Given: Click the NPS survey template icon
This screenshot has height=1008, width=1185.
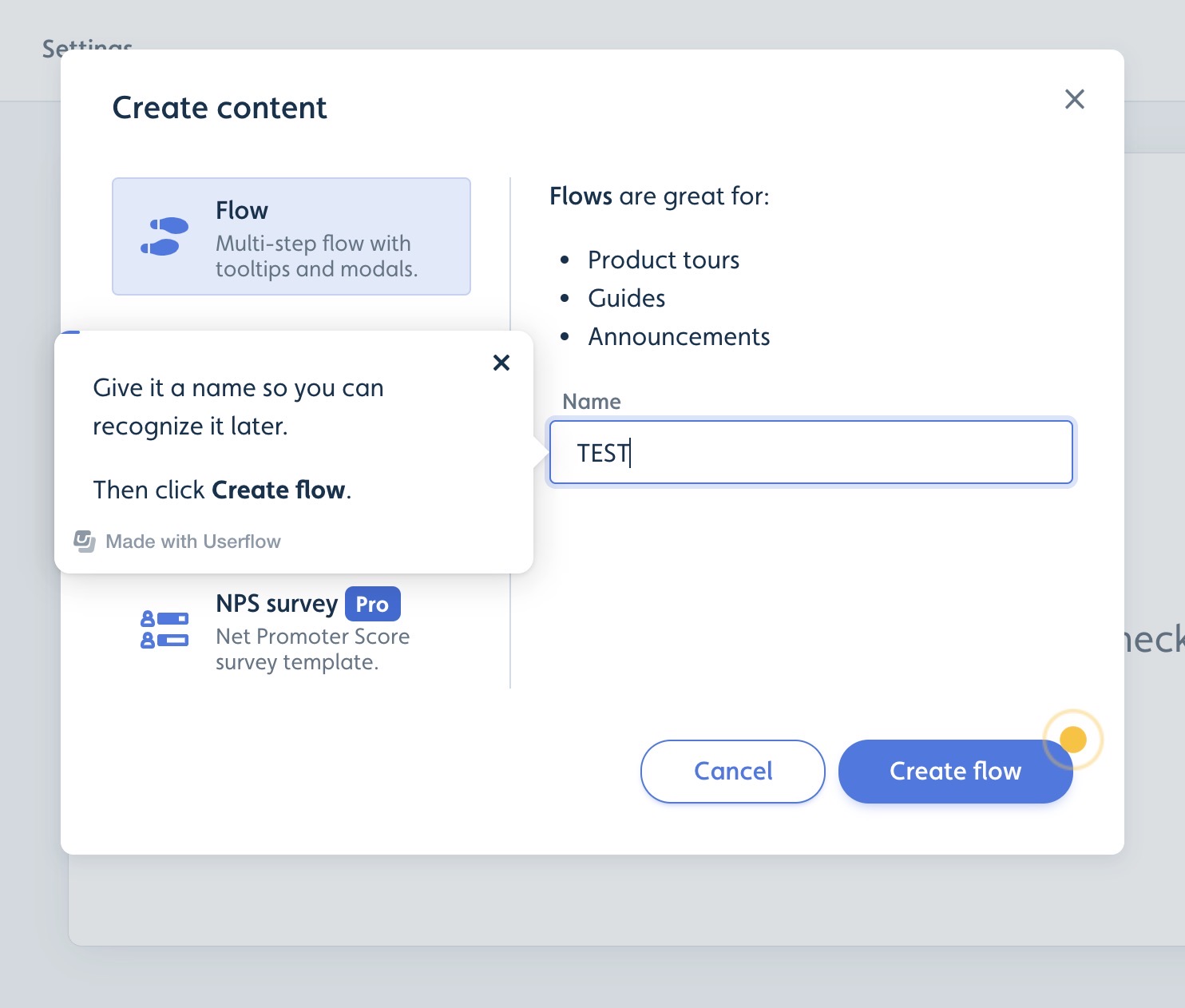Looking at the screenshot, I should point(165,629).
